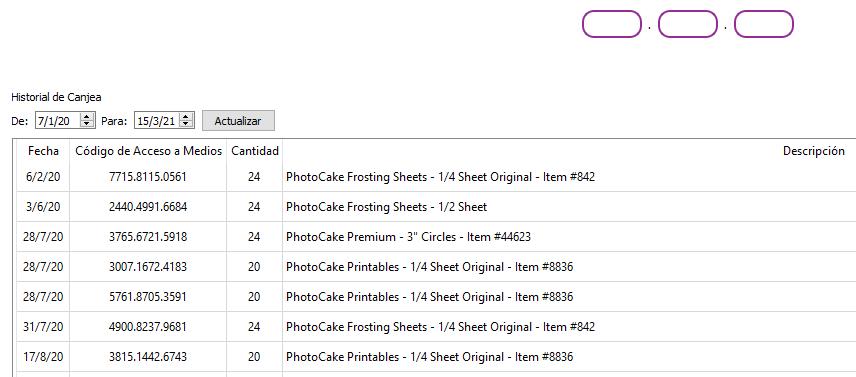Select access code 3007.1672.4183 row
Image resolution: width=856 pixels, height=377 pixels.
point(436,267)
